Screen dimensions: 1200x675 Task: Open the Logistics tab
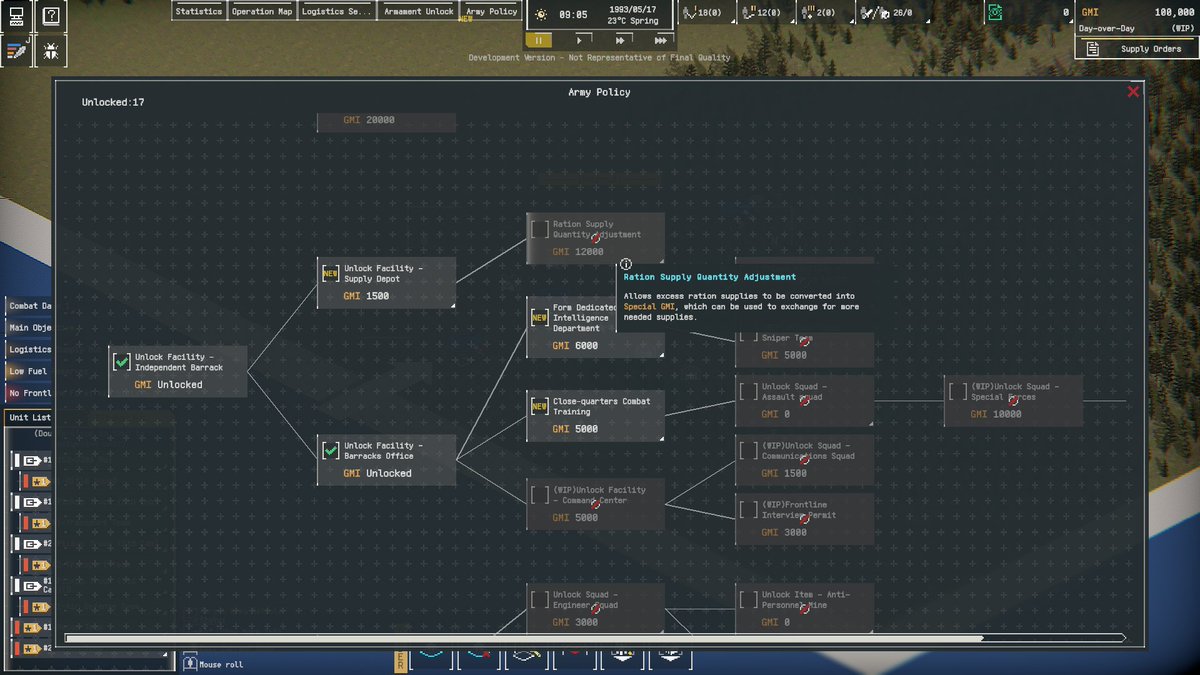[x=337, y=12]
